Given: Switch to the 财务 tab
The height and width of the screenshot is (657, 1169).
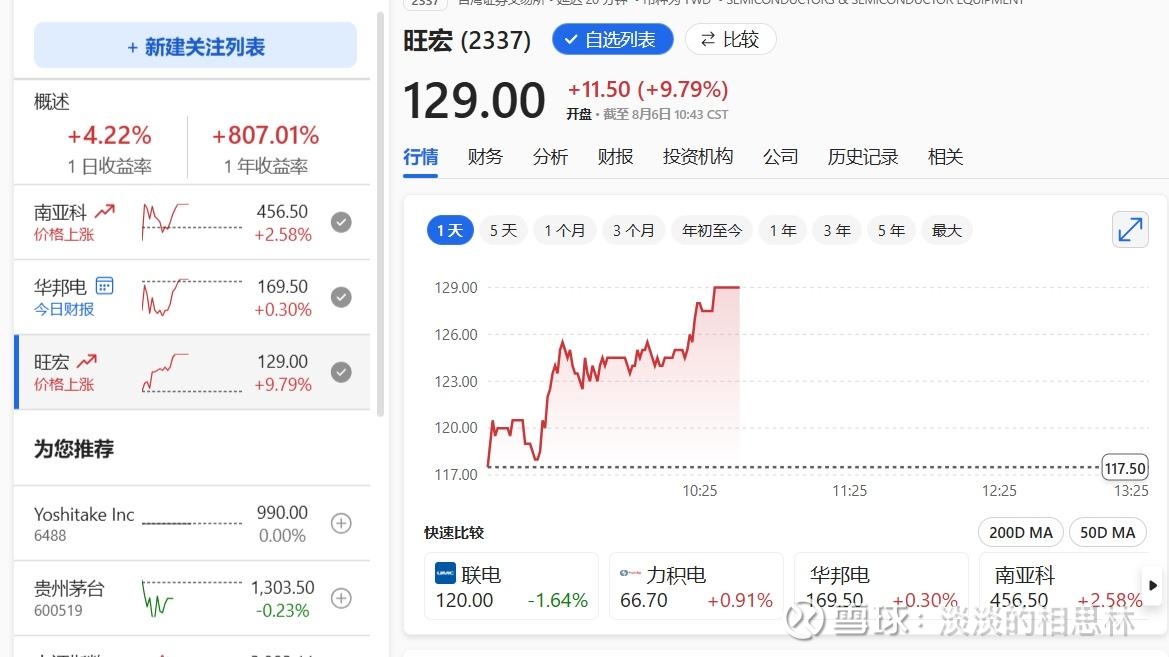Looking at the screenshot, I should pyautogui.click(x=485, y=157).
